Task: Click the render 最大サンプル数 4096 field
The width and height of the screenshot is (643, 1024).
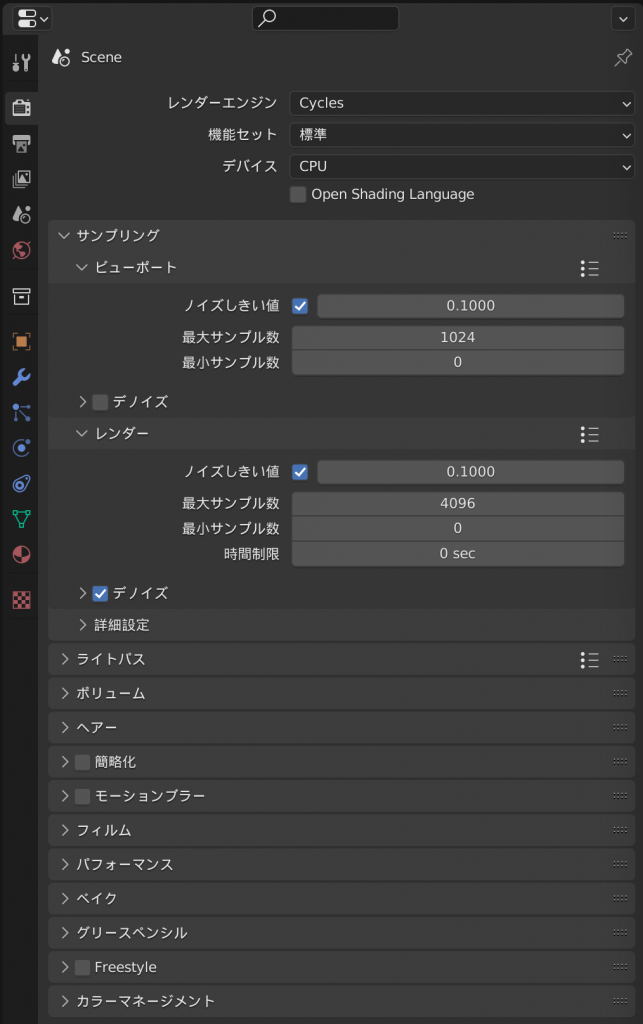Action: coord(458,504)
